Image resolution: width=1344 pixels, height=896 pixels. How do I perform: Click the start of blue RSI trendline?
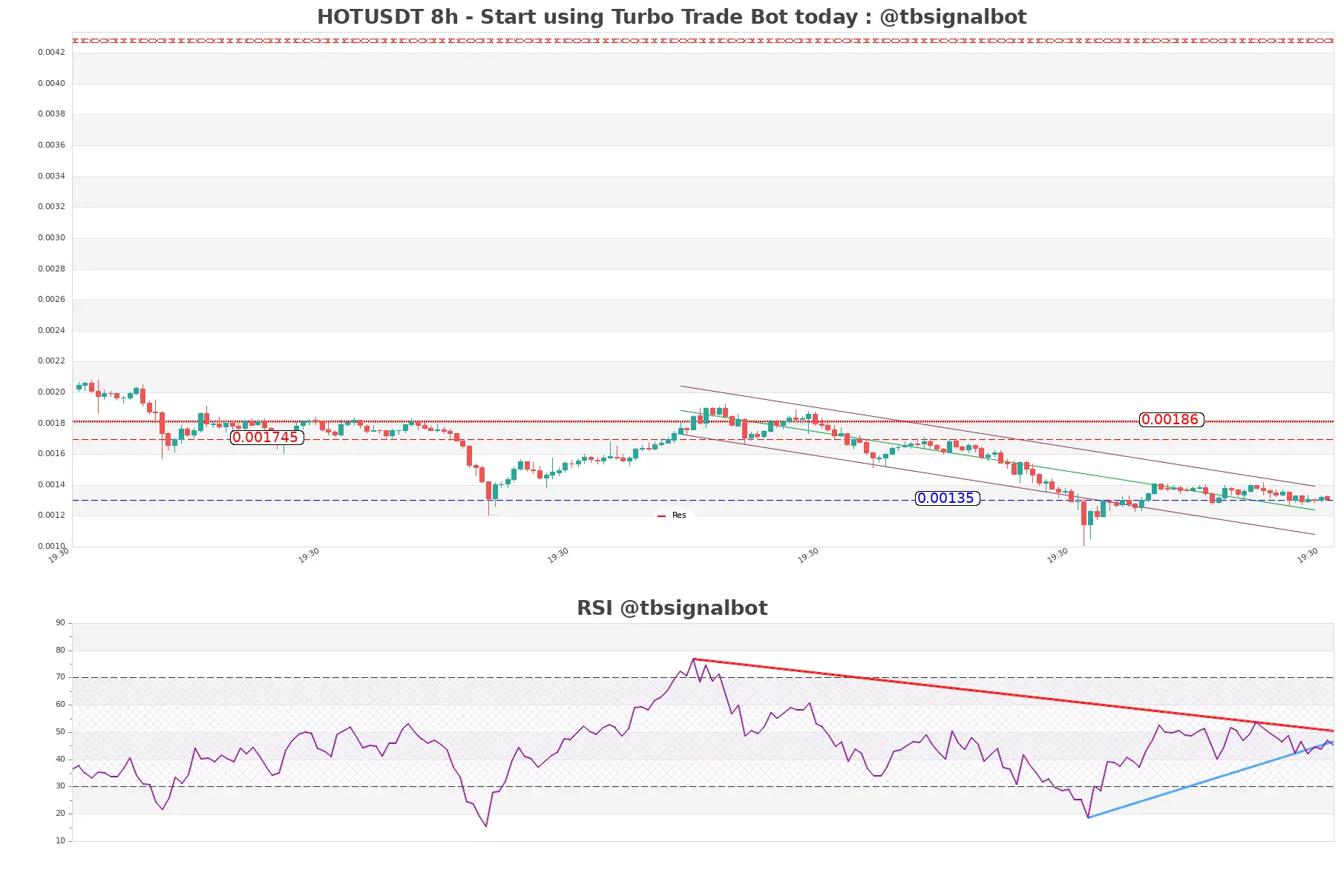[1088, 817]
